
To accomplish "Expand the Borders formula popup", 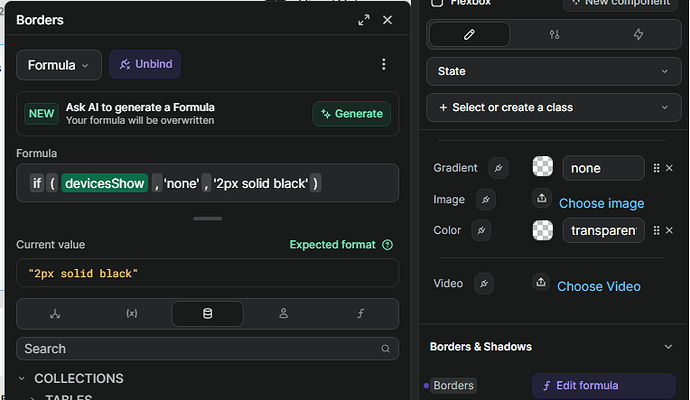I will 363,20.
